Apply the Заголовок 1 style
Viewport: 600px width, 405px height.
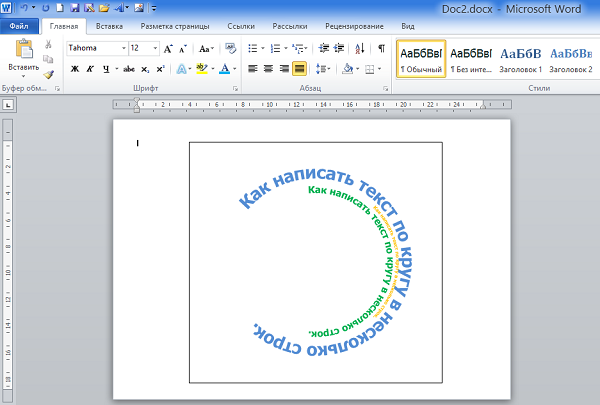pos(520,59)
